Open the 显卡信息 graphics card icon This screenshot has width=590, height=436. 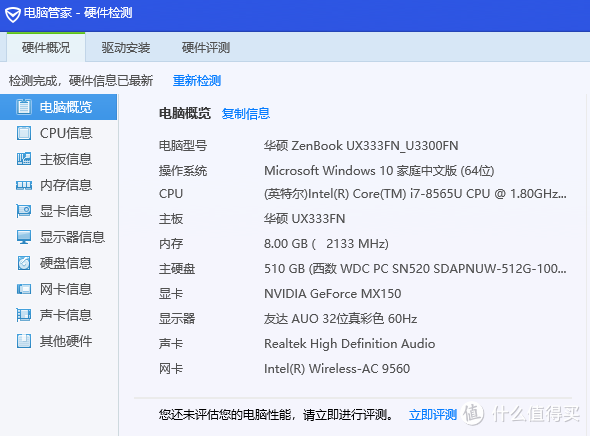point(24,211)
